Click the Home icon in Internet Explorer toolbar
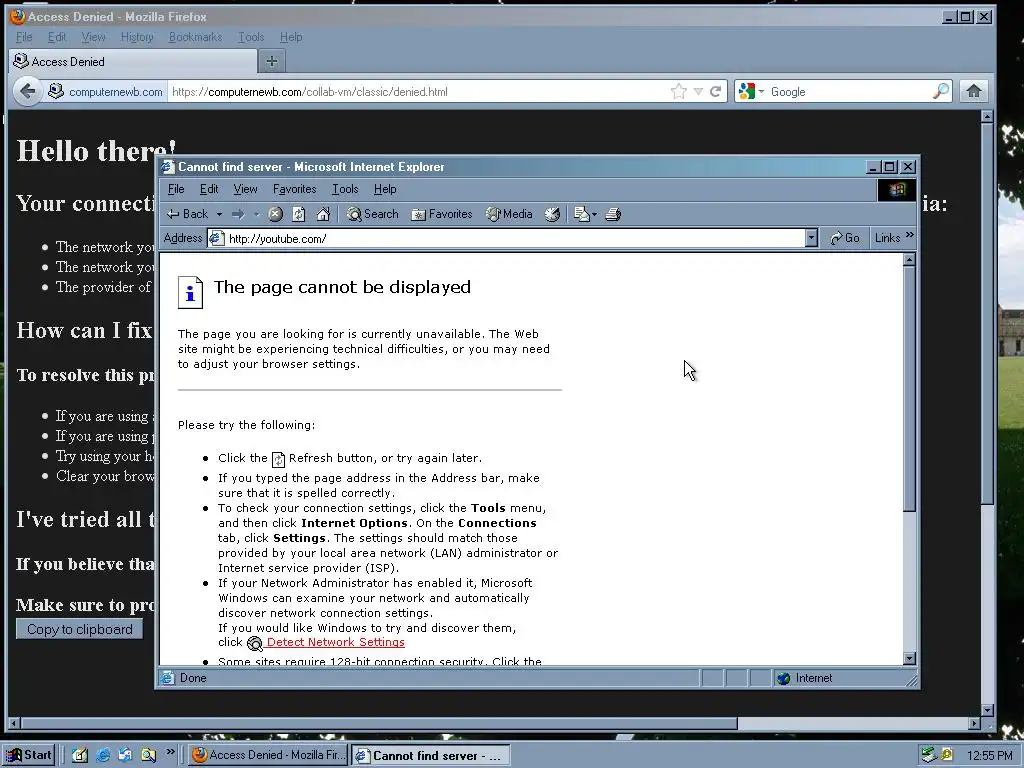The height and width of the screenshot is (768, 1024). pyautogui.click(x=323, y=214)
